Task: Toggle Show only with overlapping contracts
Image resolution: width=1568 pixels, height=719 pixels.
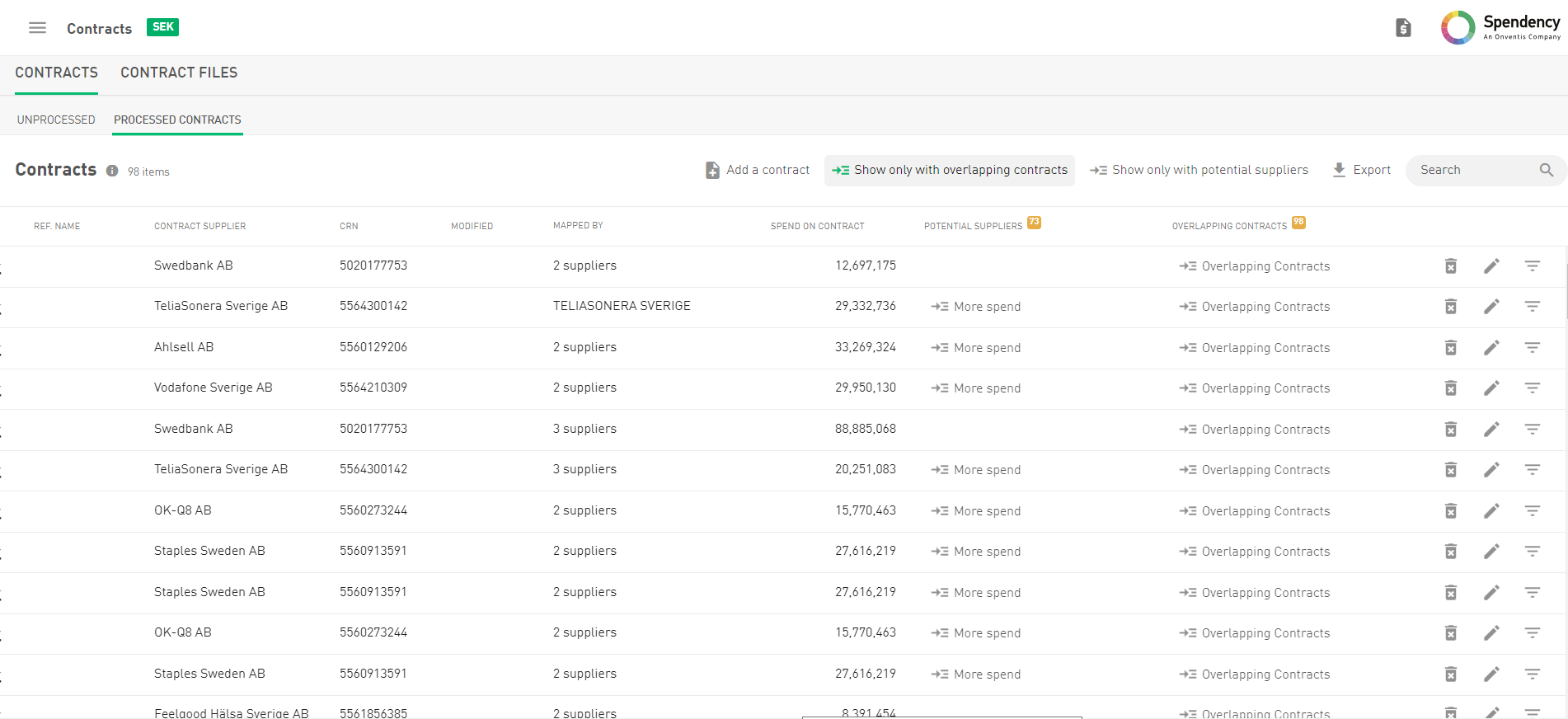Action: [950, 170]
